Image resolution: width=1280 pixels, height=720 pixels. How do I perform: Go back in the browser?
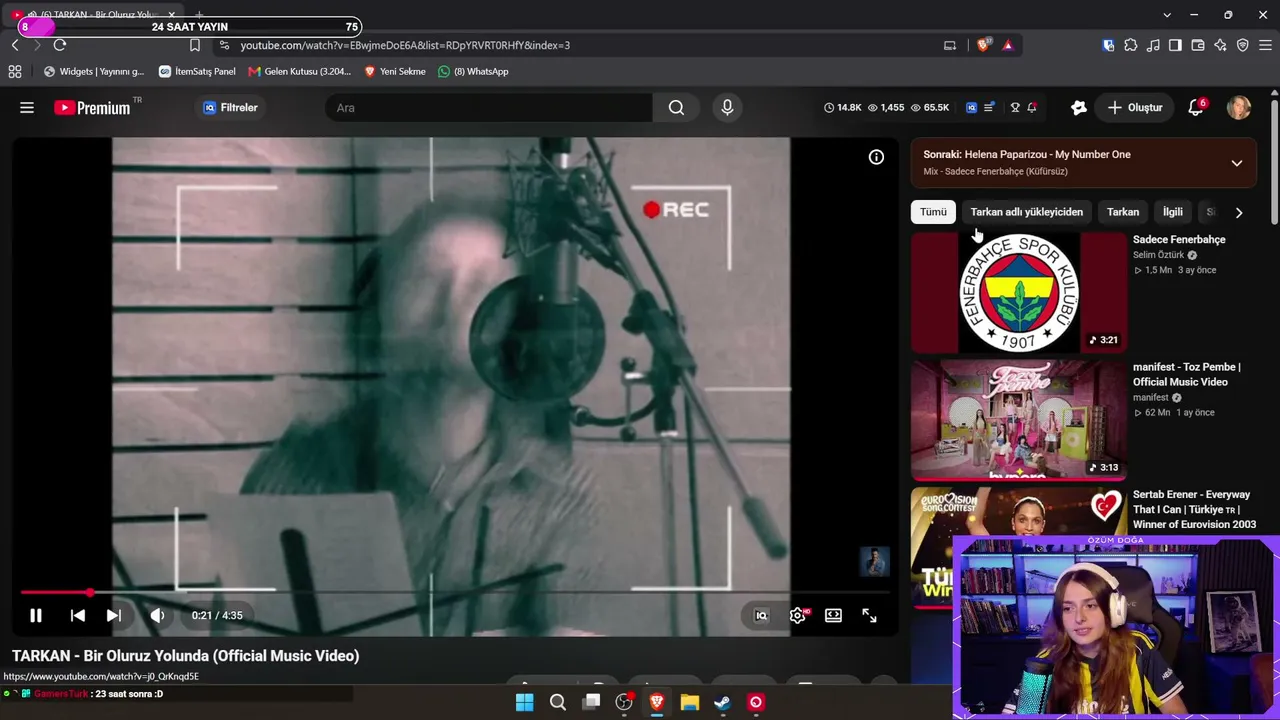click(x=15, y=45)
